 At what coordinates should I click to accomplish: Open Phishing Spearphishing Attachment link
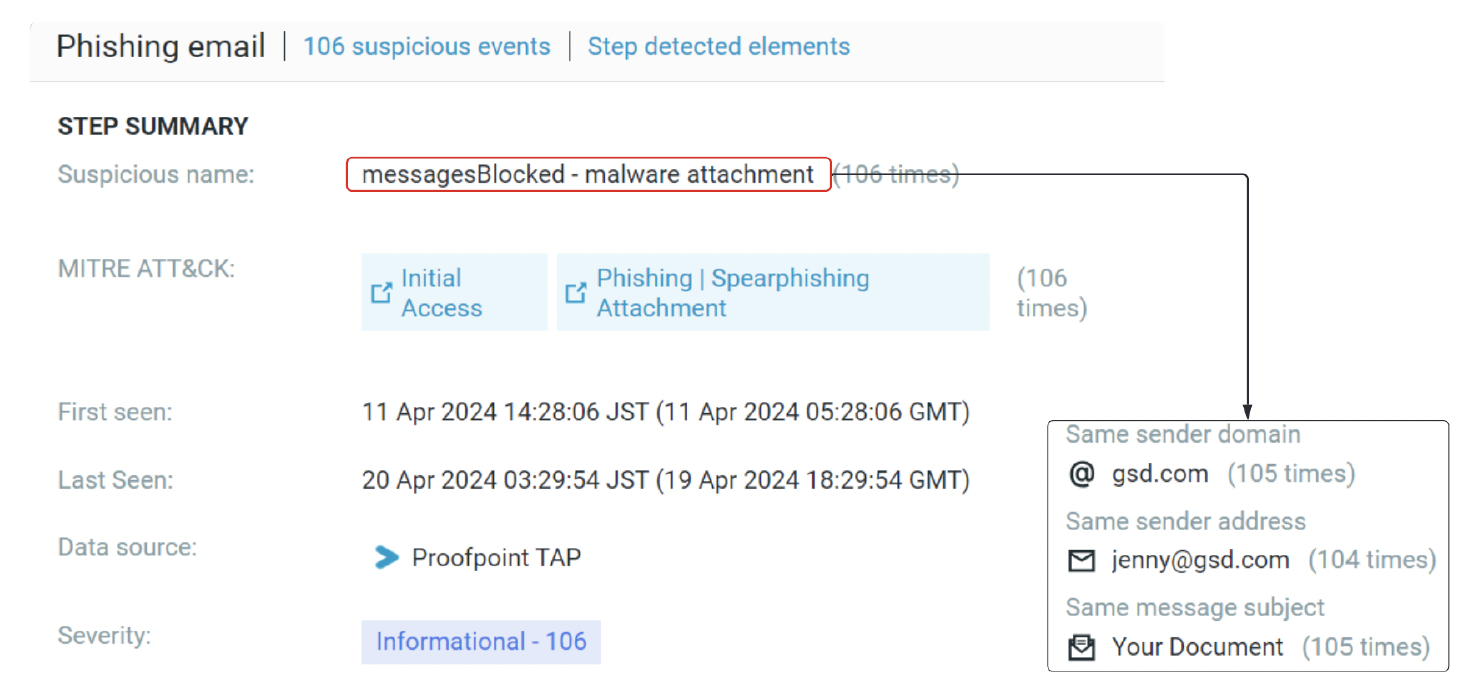coord(732,293)
